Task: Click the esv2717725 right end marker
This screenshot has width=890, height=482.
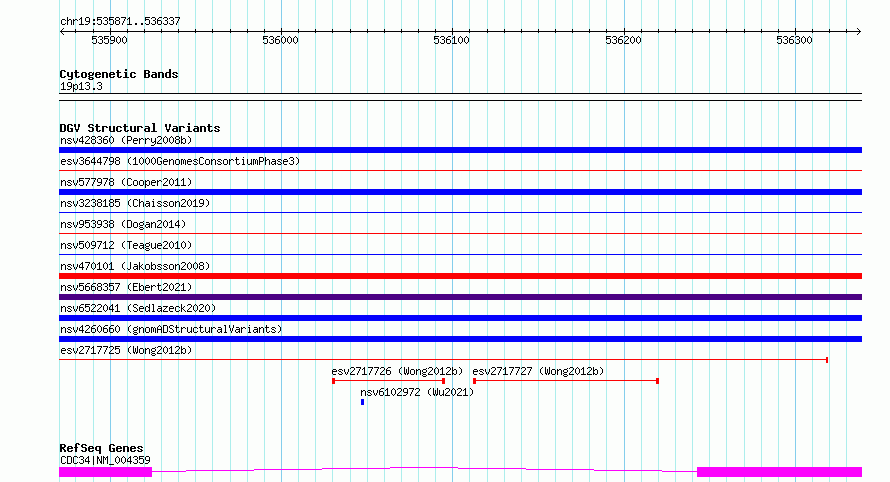Action: 827,360
